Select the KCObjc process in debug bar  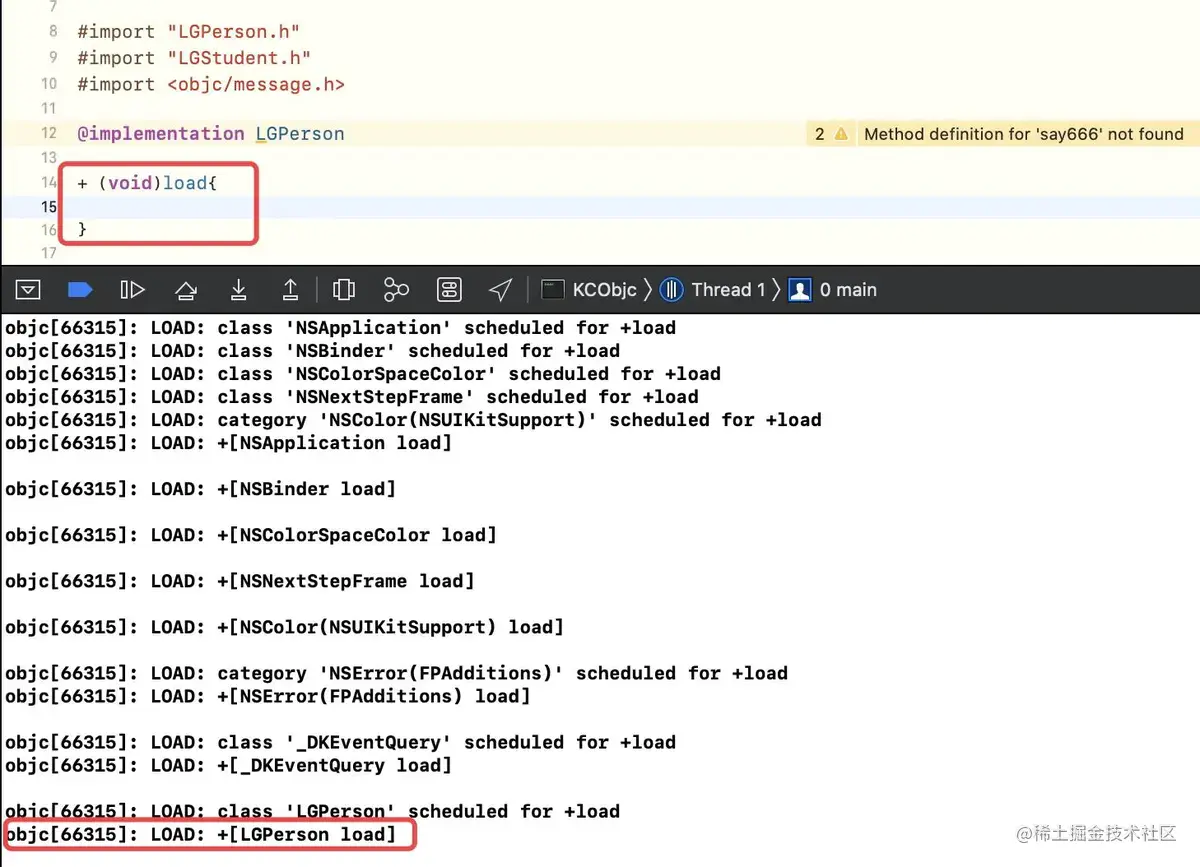[589, 290]
